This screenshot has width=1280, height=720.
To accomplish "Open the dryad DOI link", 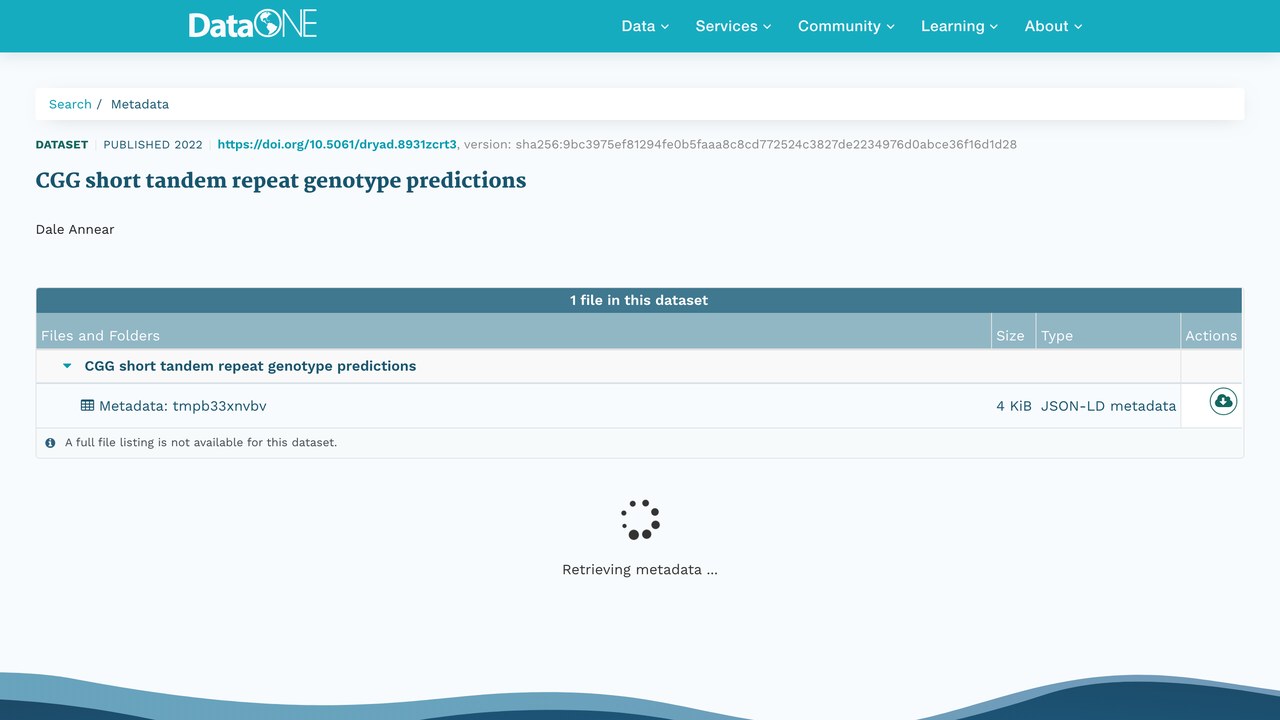I will pos(337,144).
